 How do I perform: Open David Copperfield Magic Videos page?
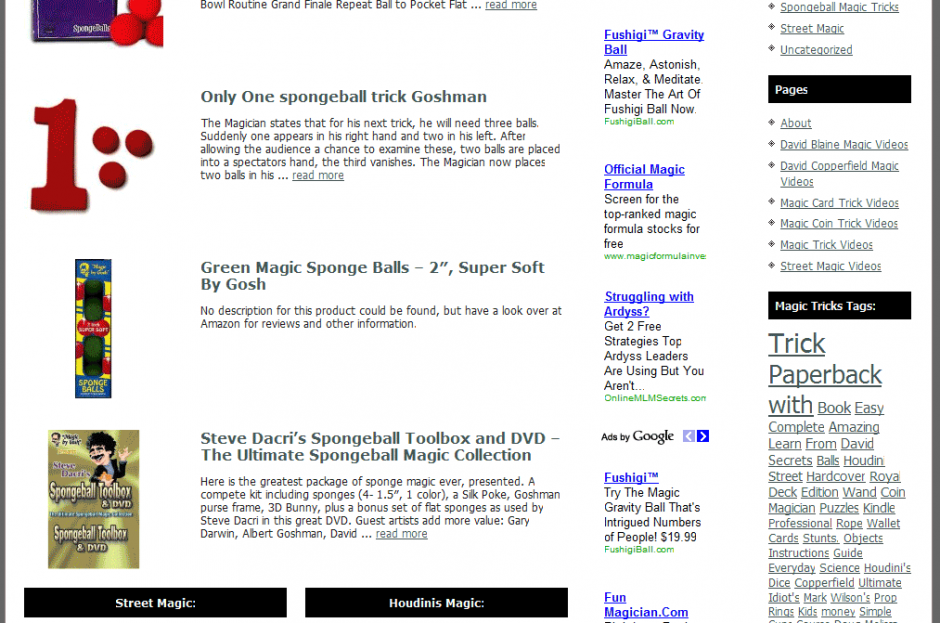pyautogui.click(x=839, y=174)
